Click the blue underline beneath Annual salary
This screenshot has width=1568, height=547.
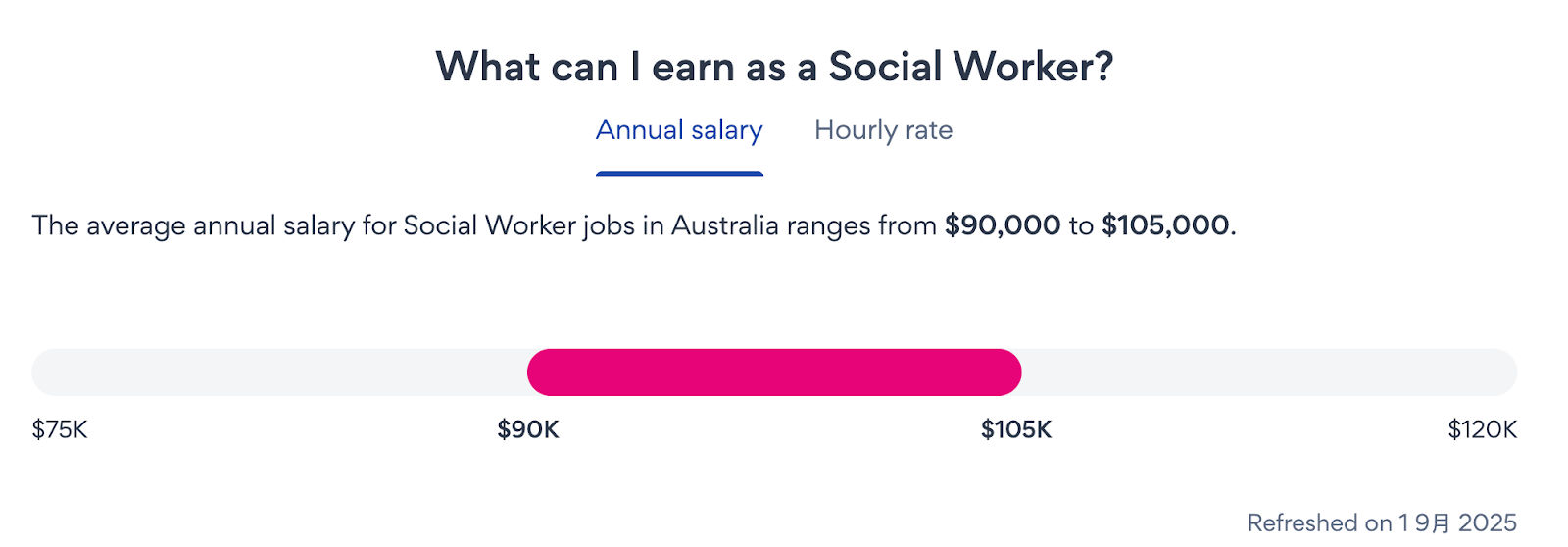[679, 174]
